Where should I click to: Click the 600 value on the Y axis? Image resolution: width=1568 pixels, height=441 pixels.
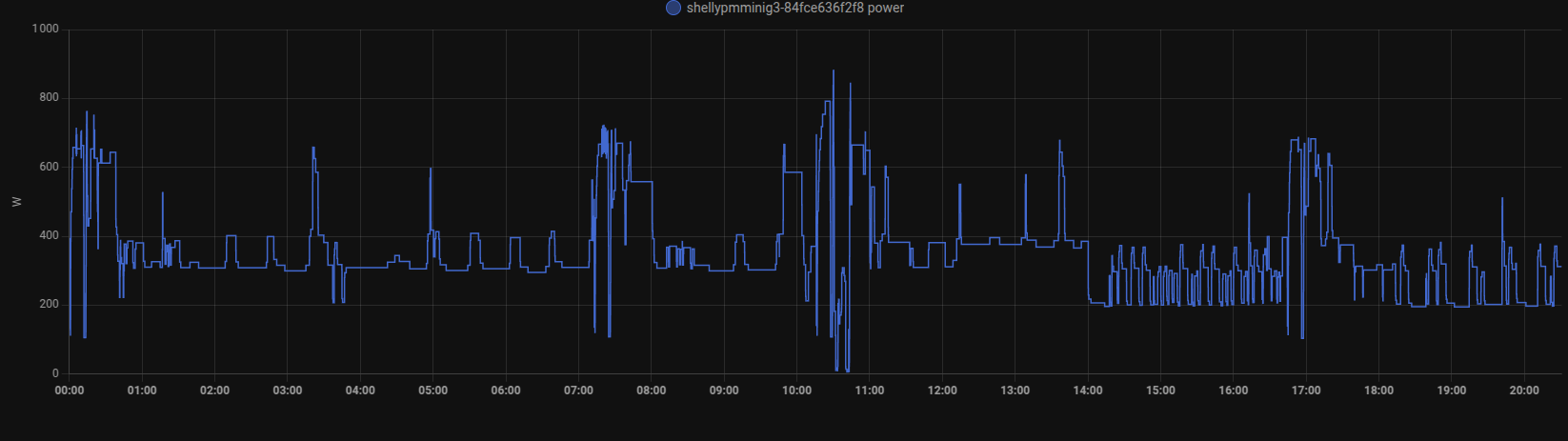coord(49,167)
